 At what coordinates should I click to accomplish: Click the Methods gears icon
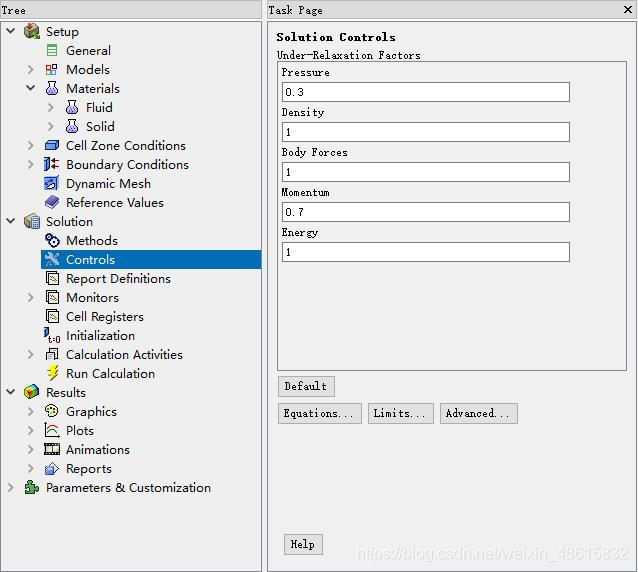[52, 241]
